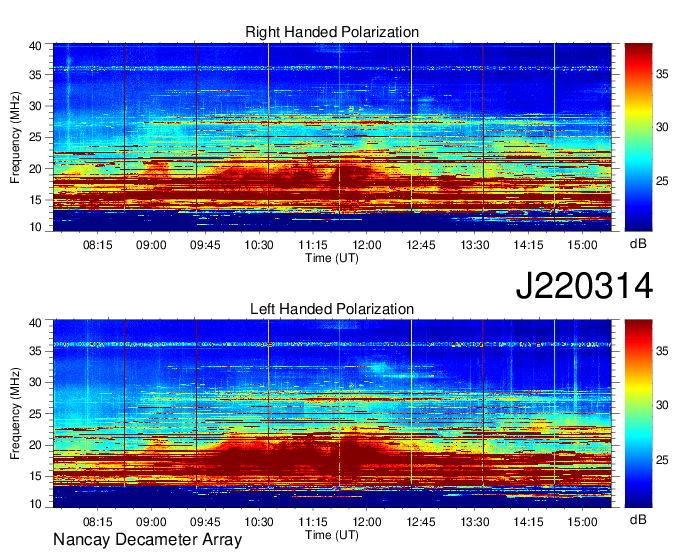
Task: Click the 25 MHz tick on Left Handed plot
Action: [35, 414]
